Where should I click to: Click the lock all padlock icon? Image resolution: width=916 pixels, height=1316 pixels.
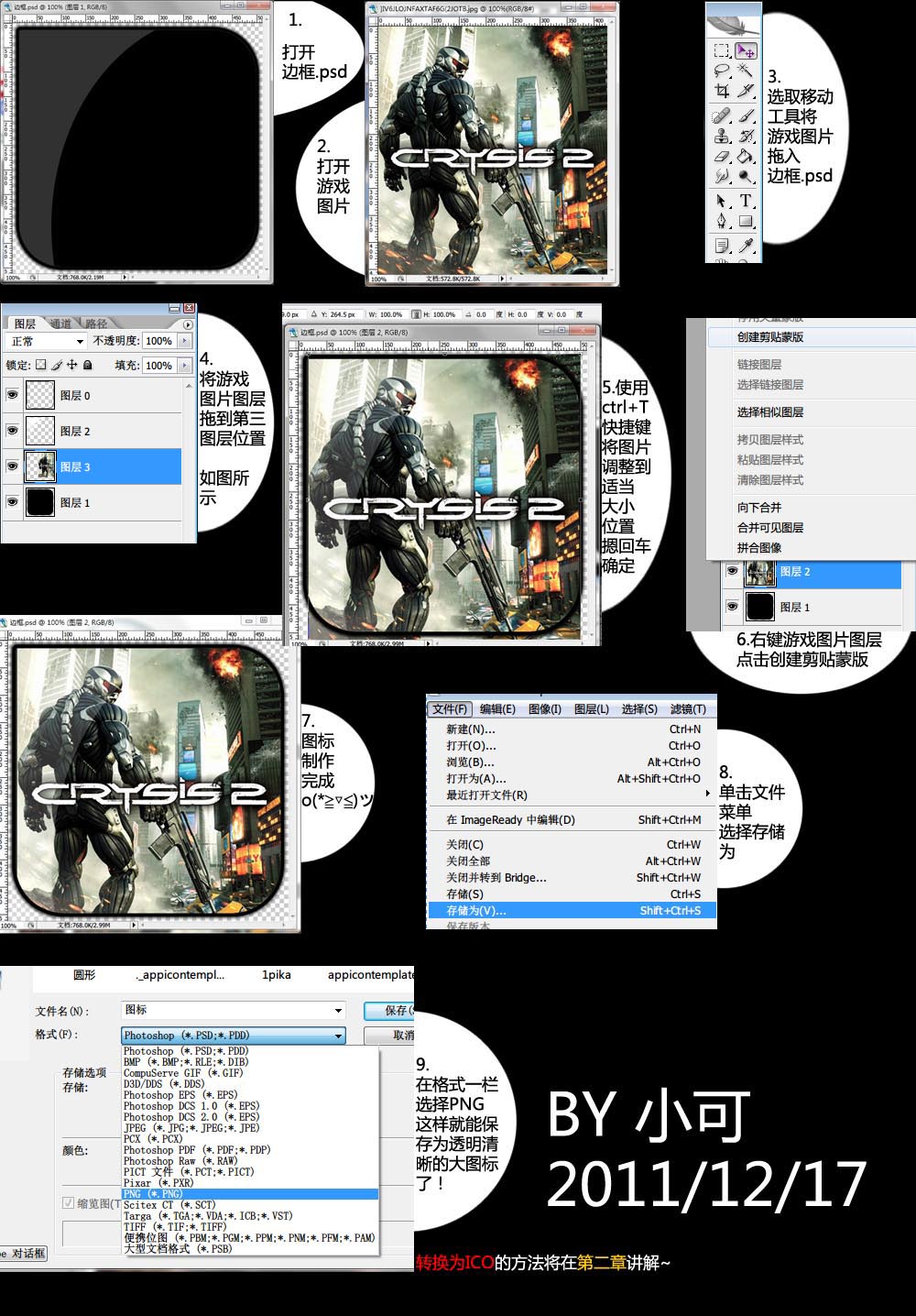[87, 365]
